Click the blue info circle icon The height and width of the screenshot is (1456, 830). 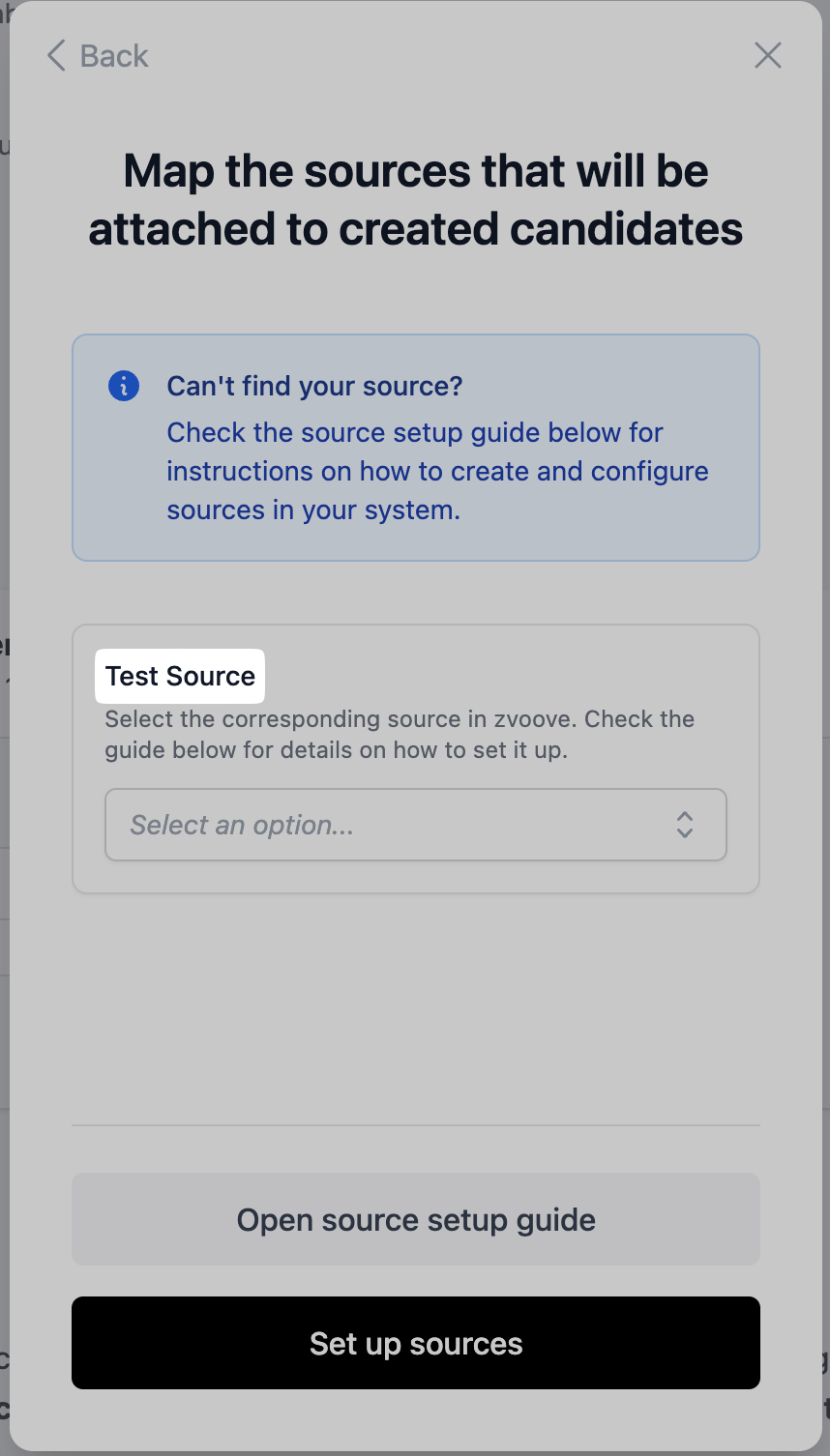coord(124,386)
